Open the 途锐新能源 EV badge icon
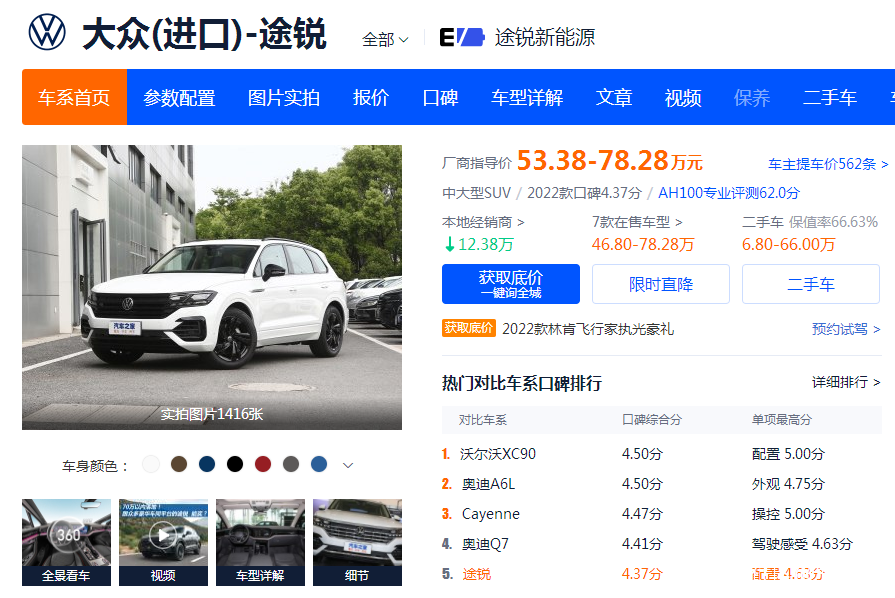The width and height of the screenshot is (895, 598). click(462, 37)
